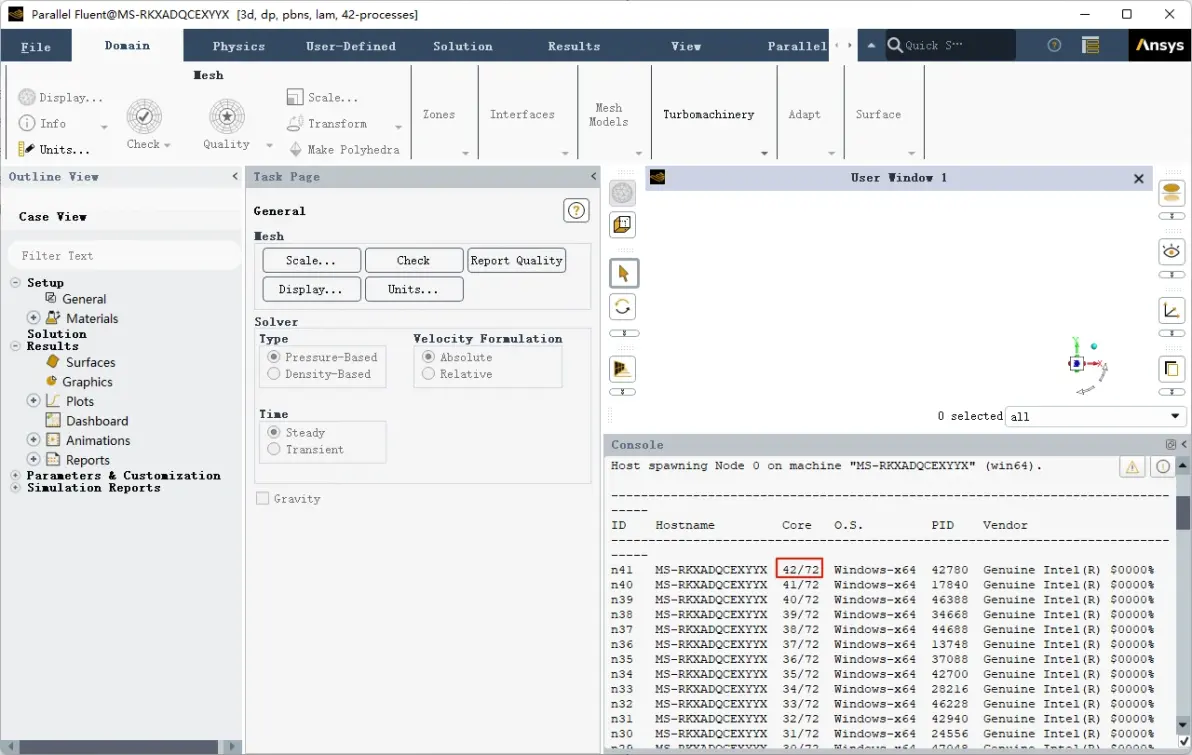Select Relative velocity formulation

click(429, 373)
